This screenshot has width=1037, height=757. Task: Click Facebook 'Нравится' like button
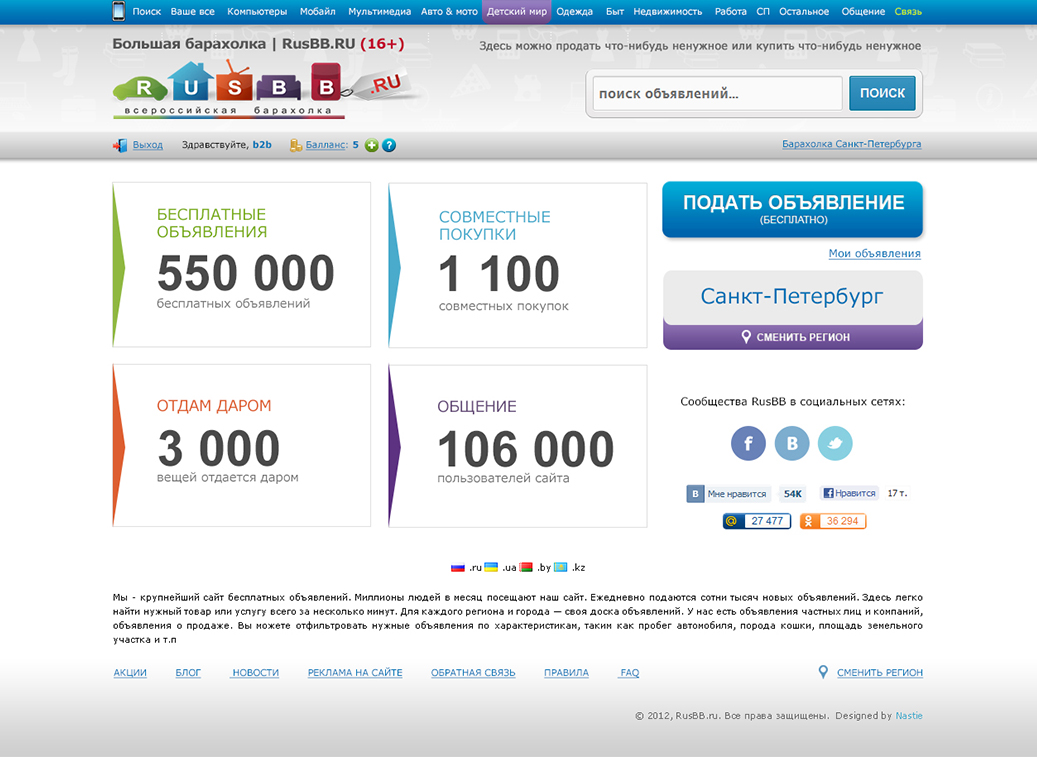[x=849, y=493]
